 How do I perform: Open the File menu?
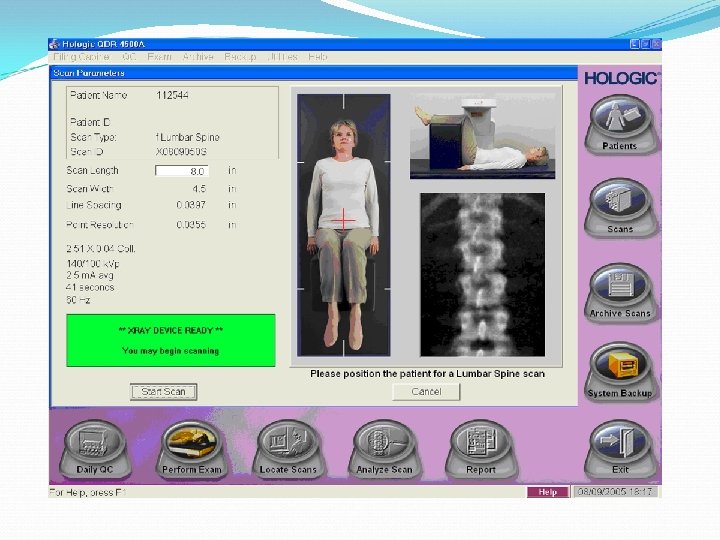point(81,57)
